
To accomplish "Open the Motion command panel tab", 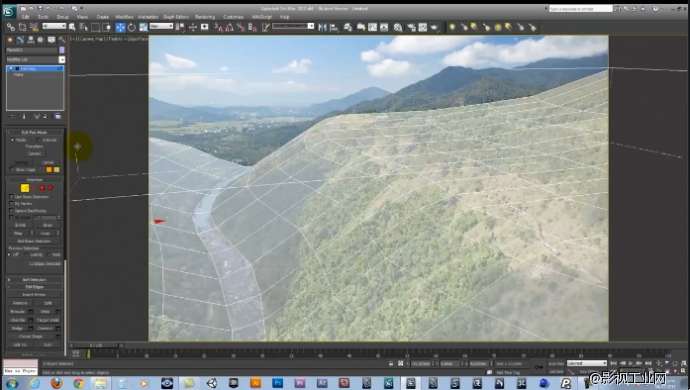I will pos(40,40).
